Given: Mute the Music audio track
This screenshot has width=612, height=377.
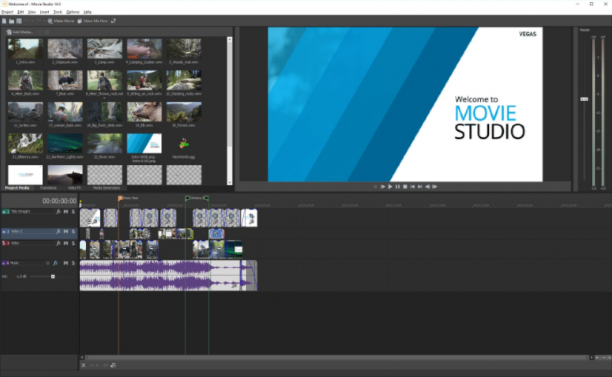Looking at the screenshot, I should pos(66,263).
